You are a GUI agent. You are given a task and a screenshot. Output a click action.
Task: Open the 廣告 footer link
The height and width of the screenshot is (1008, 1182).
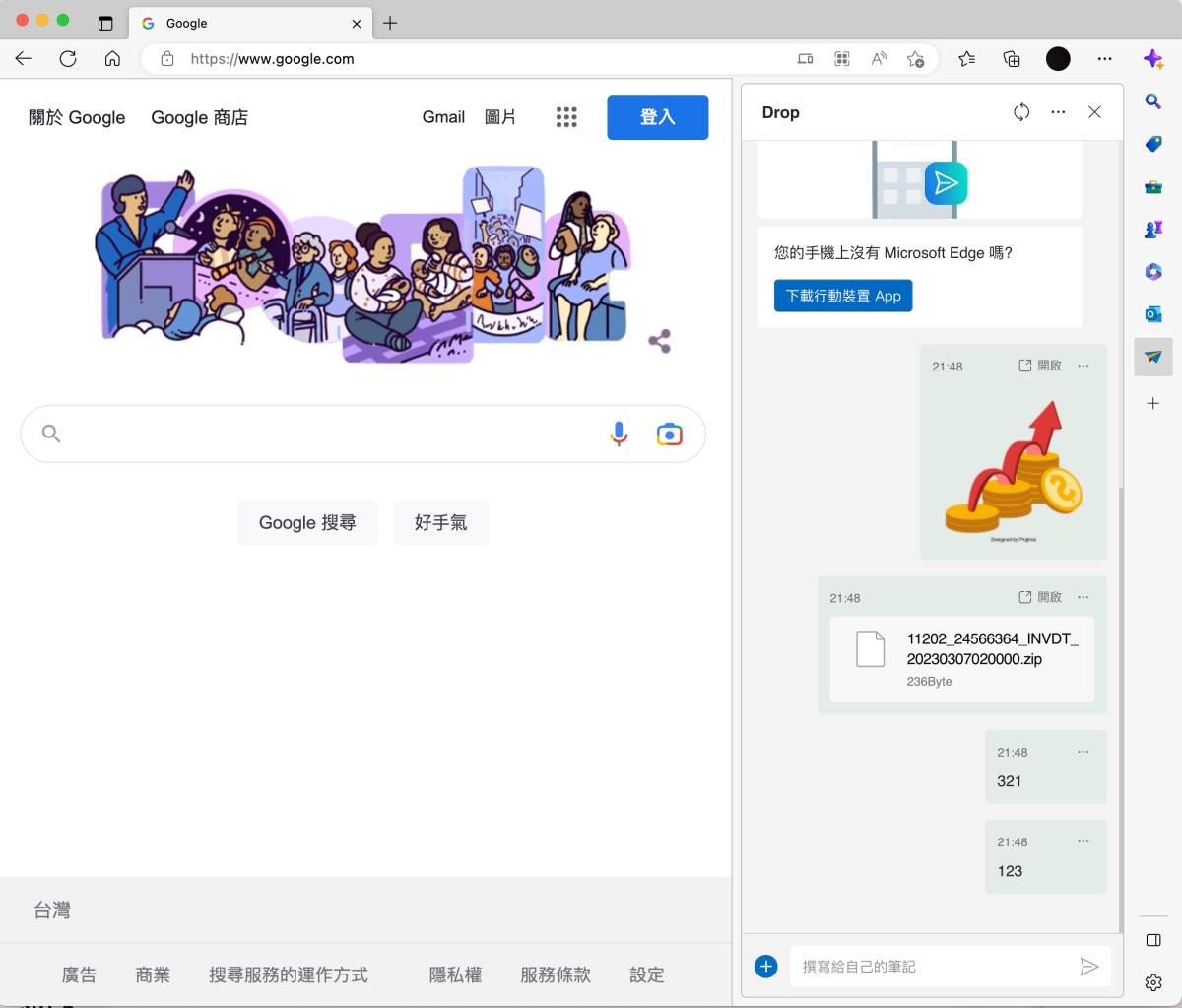point(79,974)
